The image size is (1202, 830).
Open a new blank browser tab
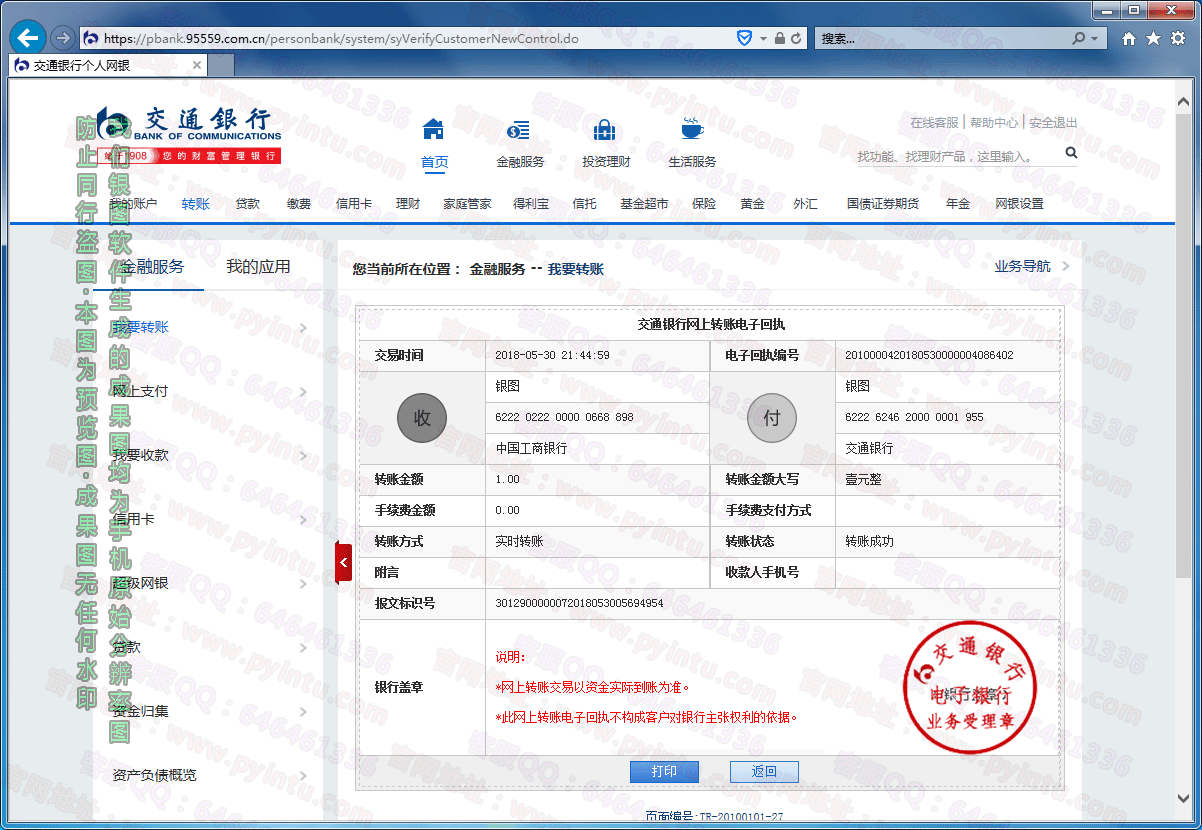click(221, 65)
